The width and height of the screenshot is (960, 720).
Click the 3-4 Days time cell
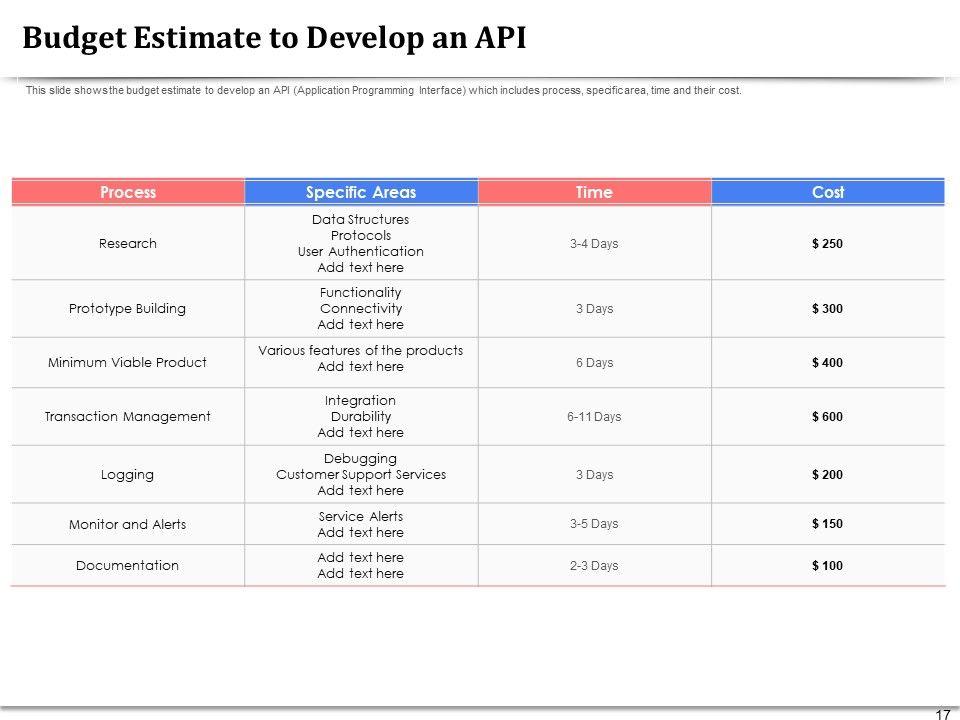coord(594,244)
